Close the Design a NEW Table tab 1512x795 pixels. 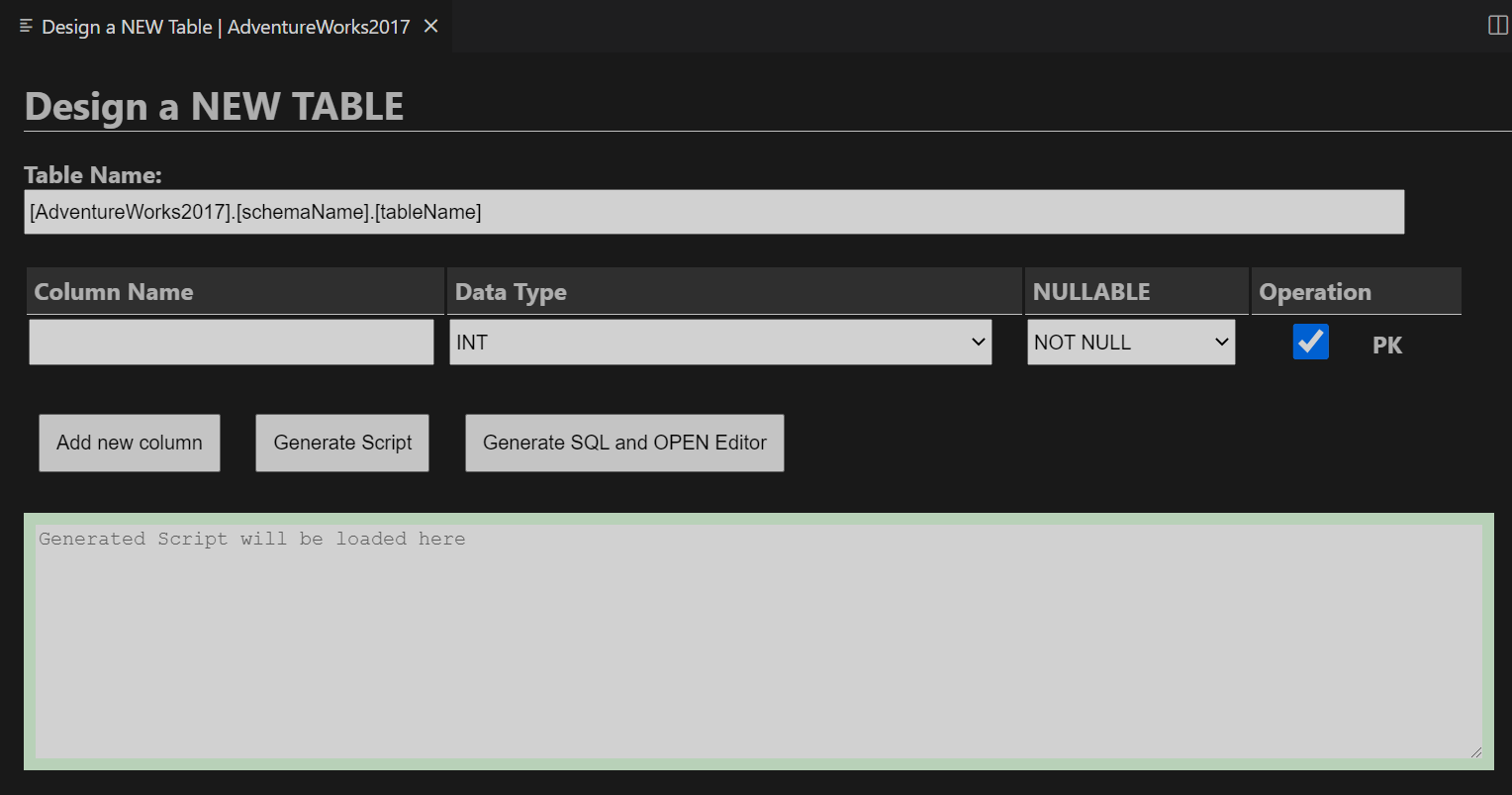point(430,27)
